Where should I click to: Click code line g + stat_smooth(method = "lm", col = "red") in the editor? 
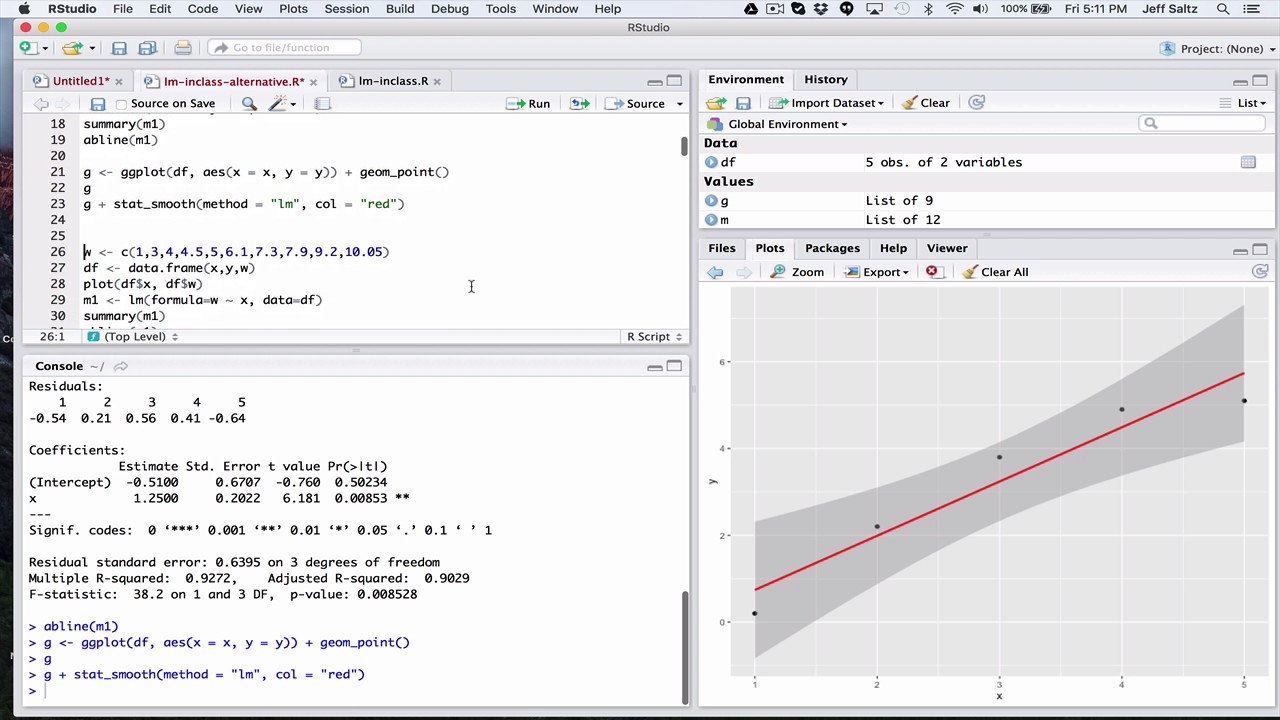244,204
